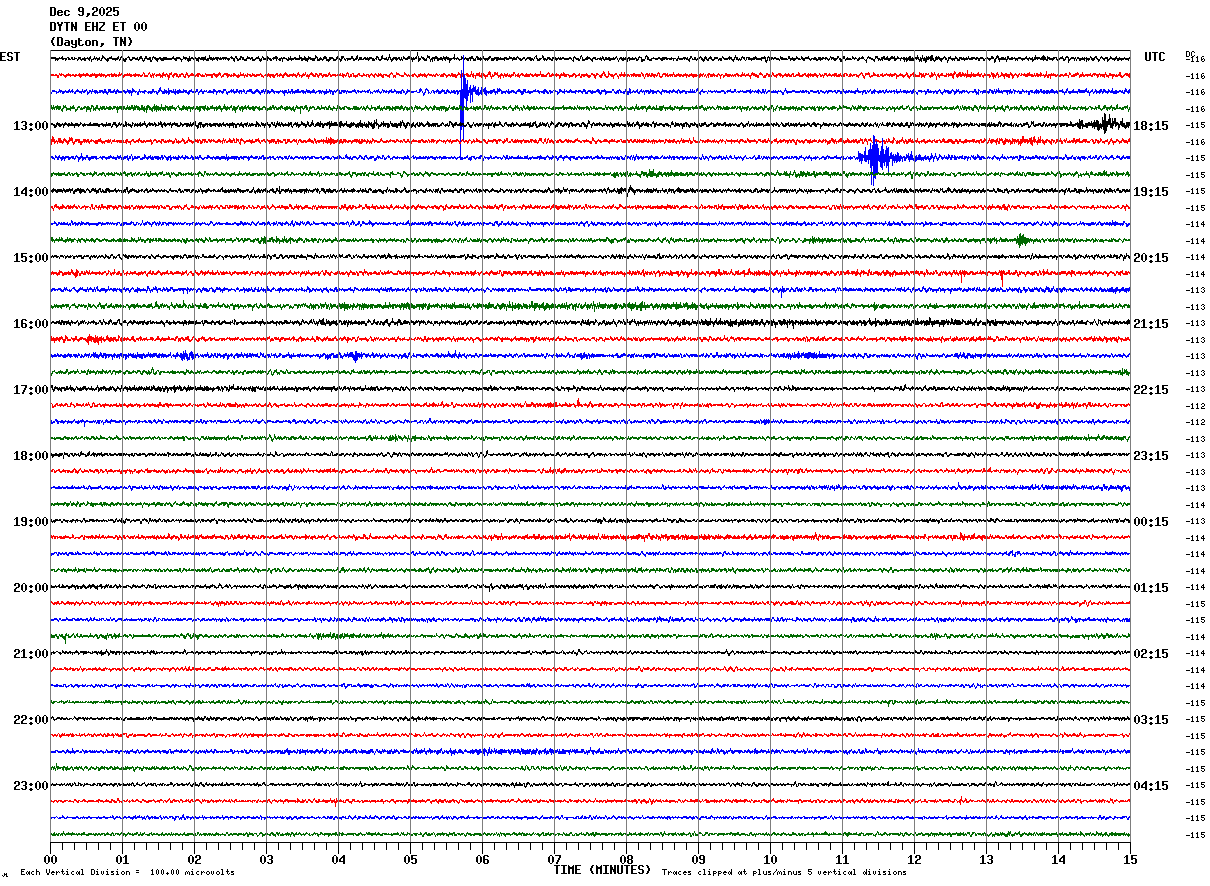Click the 15 minute mark on the time axis
The image size is (1210, 886).
point(1130,859)
